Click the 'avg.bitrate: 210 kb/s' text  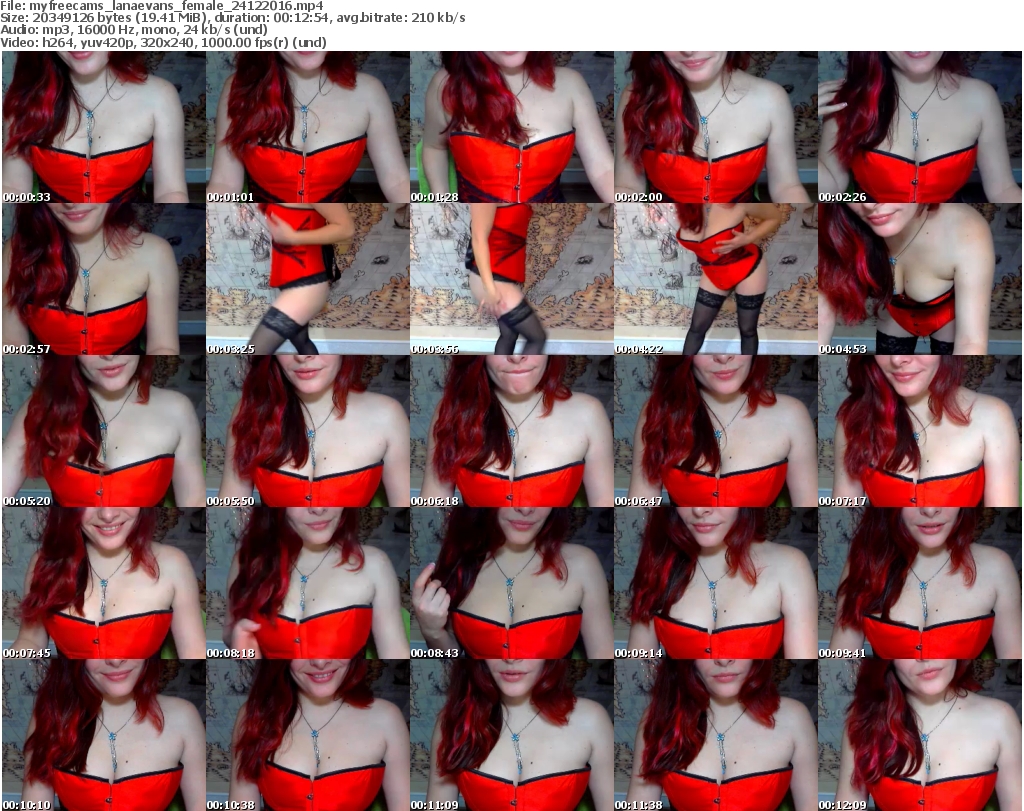point(401,18)
